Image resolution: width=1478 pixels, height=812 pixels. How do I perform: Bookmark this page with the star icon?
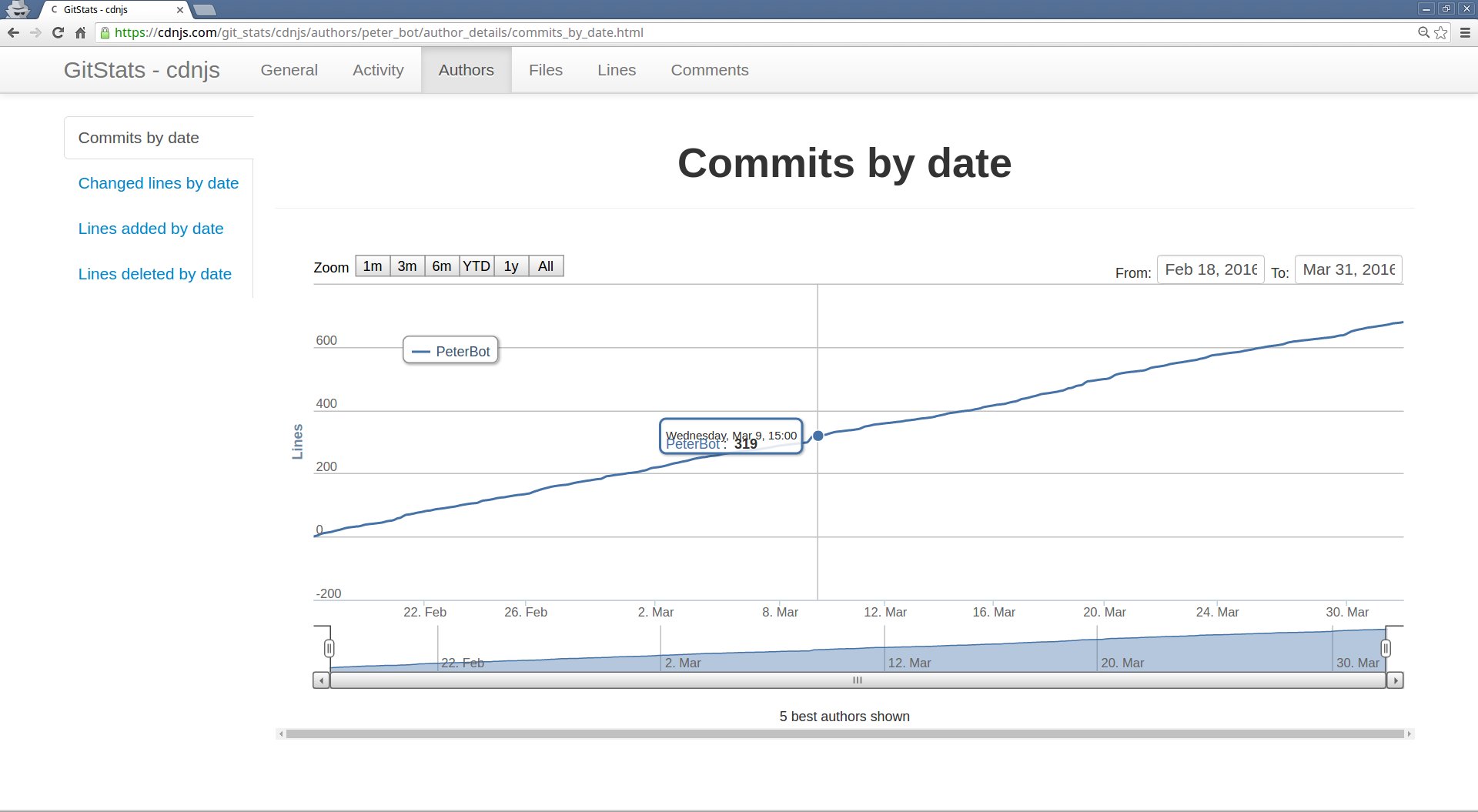pyautogui.click(x=1441, y=32)
